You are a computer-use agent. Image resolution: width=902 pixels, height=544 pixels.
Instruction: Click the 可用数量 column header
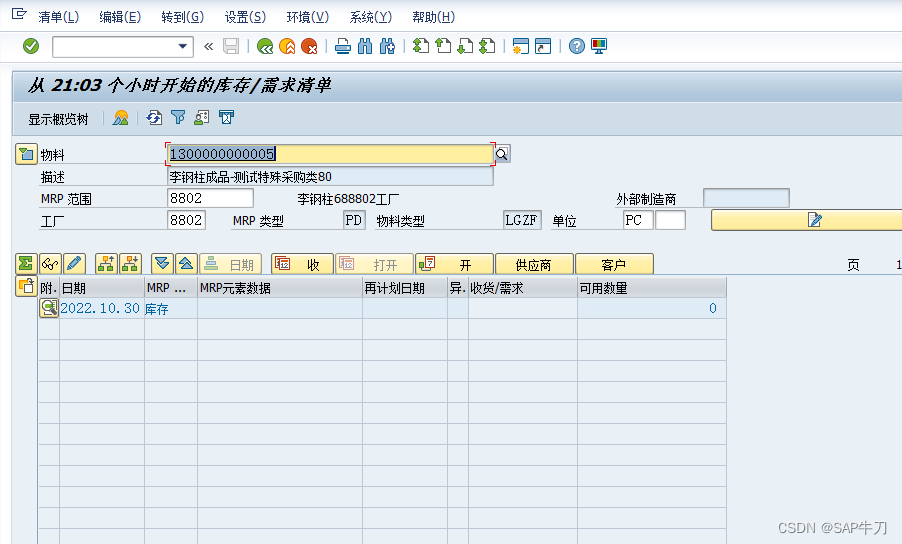tap(652, 288)
